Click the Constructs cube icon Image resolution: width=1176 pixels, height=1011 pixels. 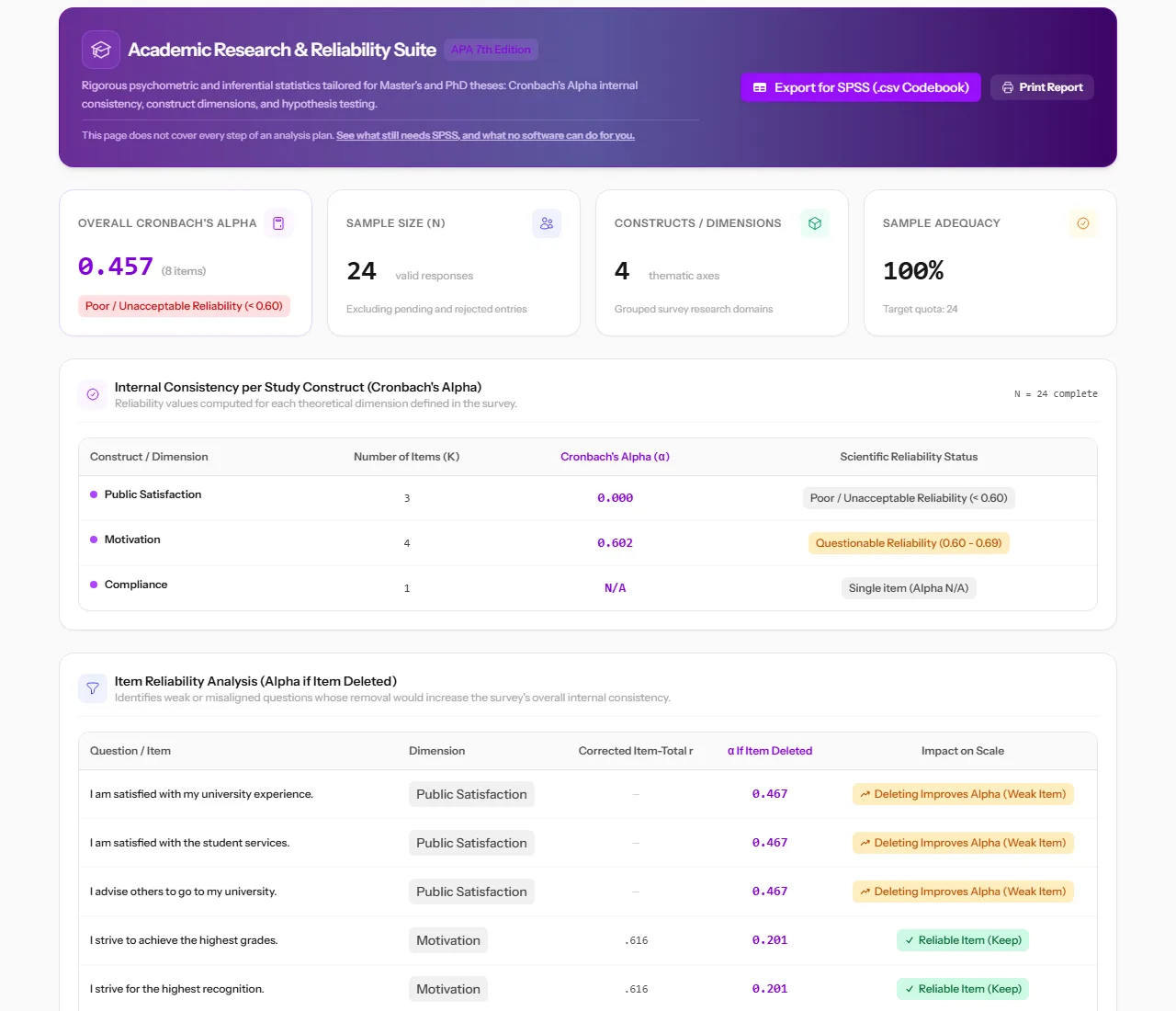point(815,223)
